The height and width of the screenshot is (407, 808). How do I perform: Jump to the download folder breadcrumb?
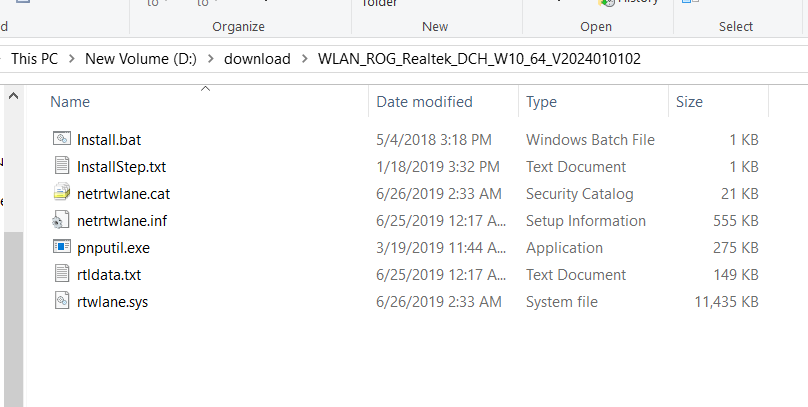tap(257, 59)
